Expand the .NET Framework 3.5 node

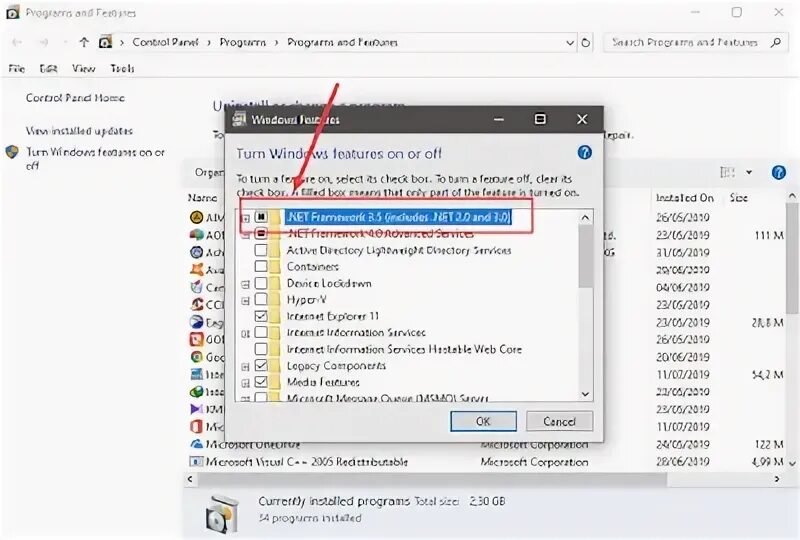(245, 218)
